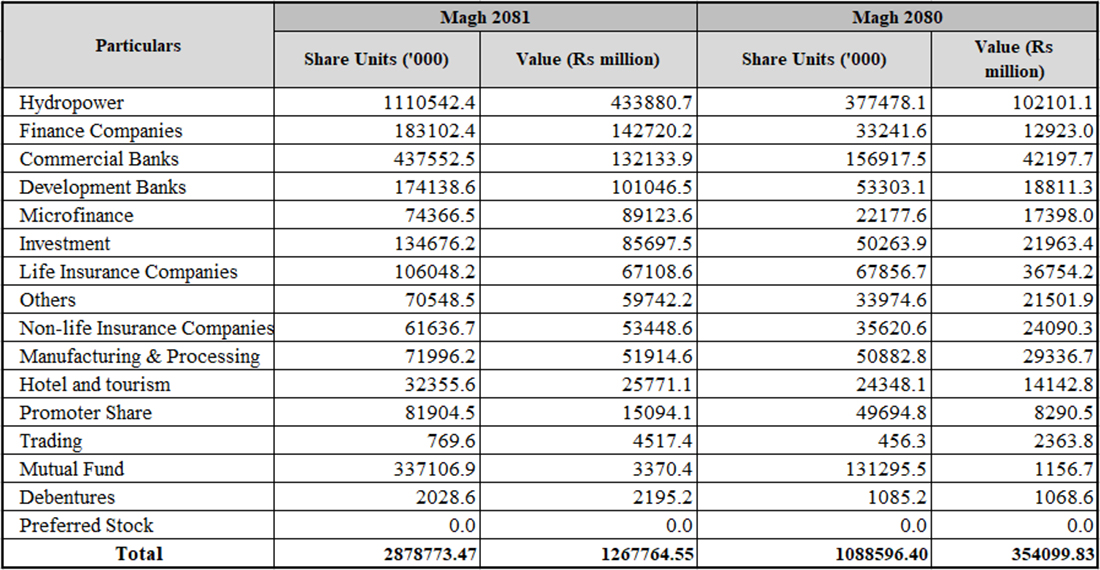
Task: Select the Commercial Banks row label
Action: click(99, 159)
